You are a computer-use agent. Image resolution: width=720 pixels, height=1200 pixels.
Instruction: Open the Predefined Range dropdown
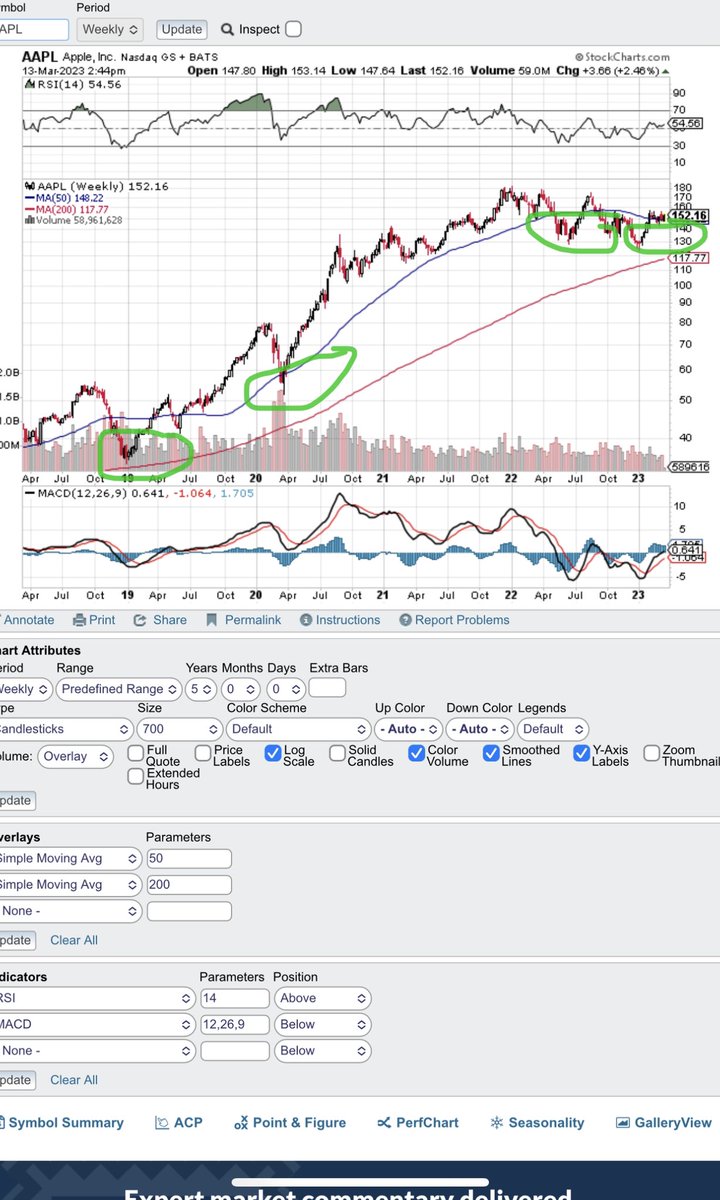[118, 689]
